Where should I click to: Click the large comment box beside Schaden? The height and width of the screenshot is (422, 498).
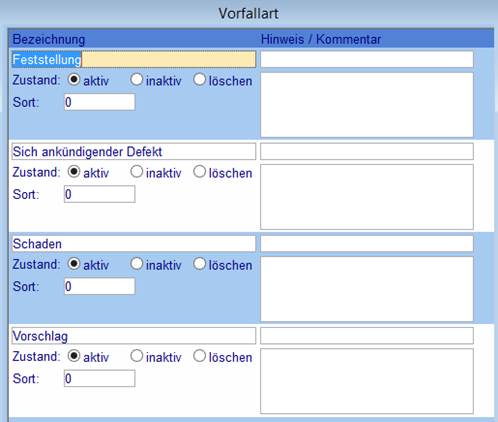[367, 289]
